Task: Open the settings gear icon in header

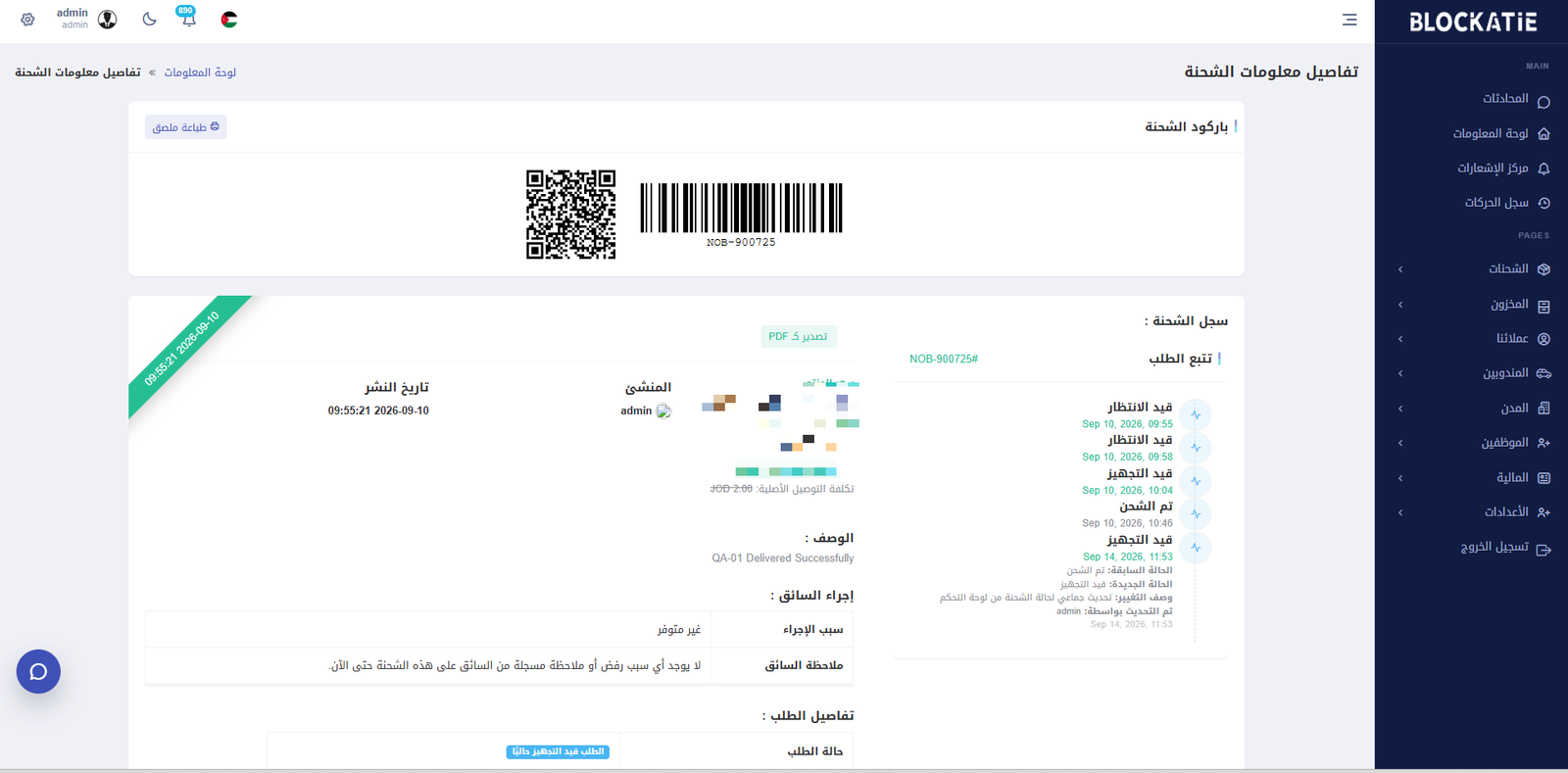Action: tap(27, 20)
